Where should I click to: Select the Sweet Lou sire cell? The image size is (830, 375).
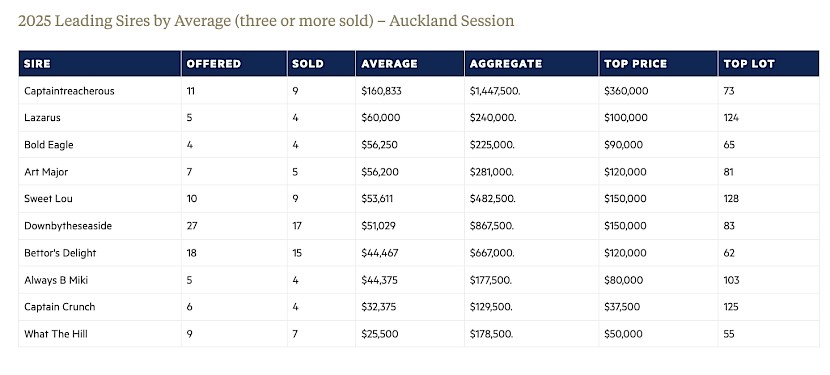100,199
